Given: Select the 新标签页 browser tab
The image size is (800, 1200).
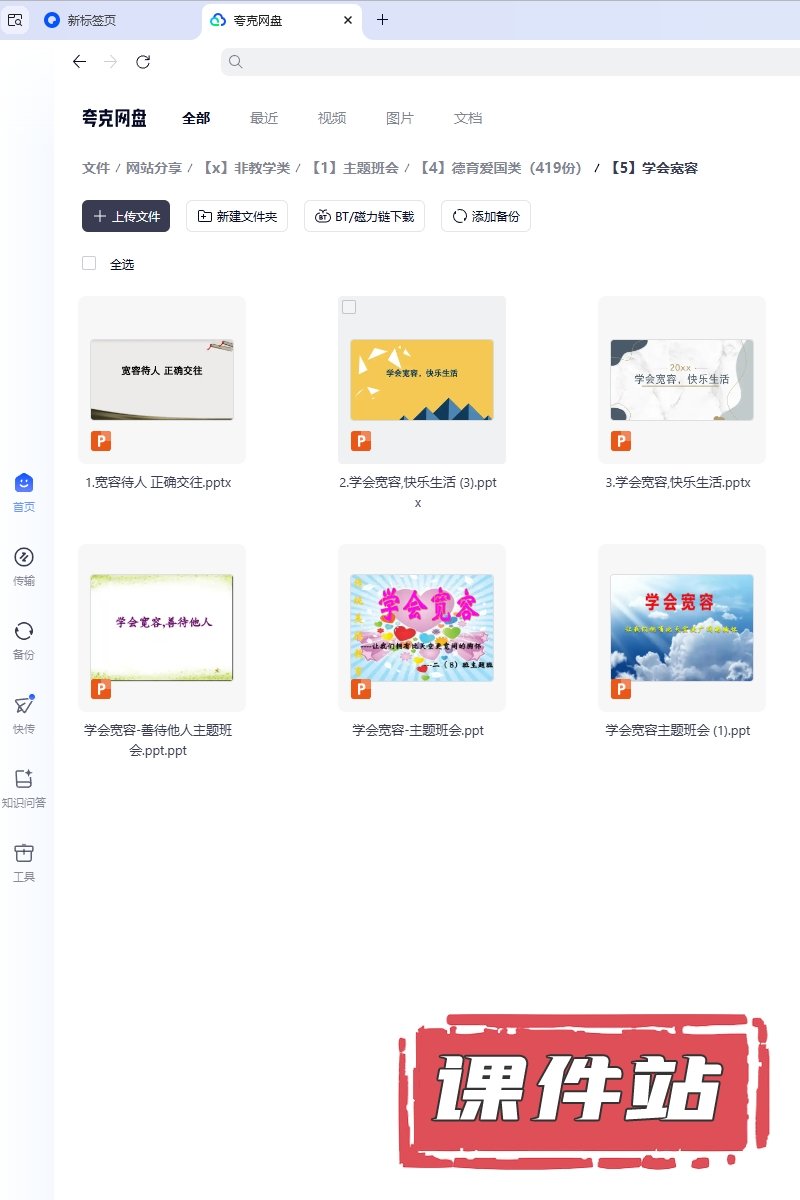Looking at the screenshot, I should [92, 20].
